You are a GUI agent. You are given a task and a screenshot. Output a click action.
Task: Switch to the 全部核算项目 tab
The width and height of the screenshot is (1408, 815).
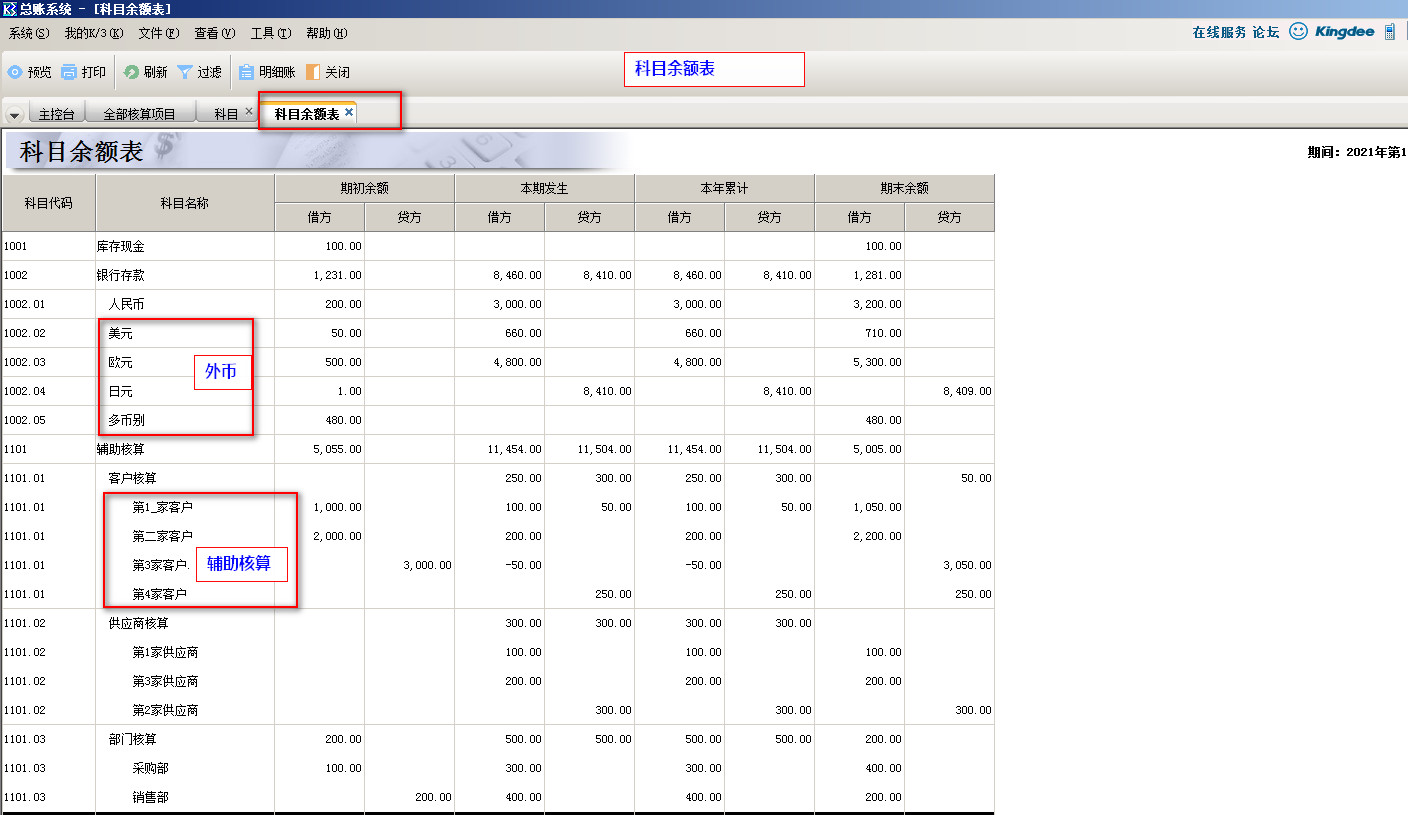[x=139, y=114]
